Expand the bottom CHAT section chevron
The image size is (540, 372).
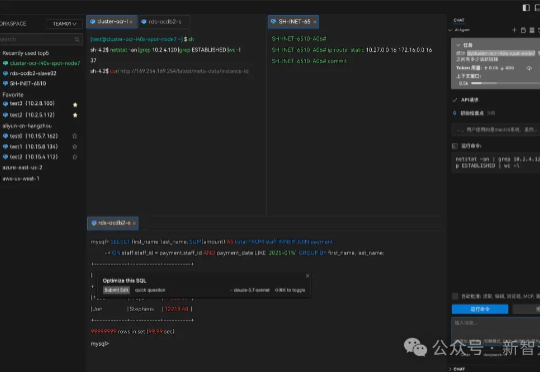(450, 369)
